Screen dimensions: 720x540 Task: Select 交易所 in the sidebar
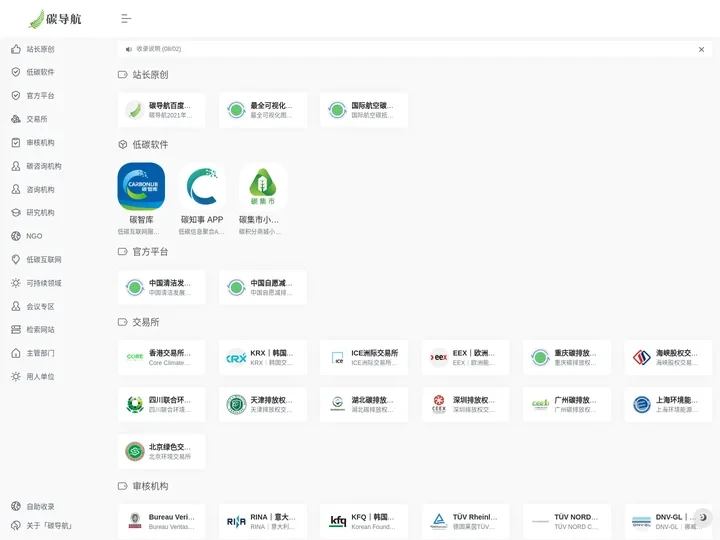(37, 119)
